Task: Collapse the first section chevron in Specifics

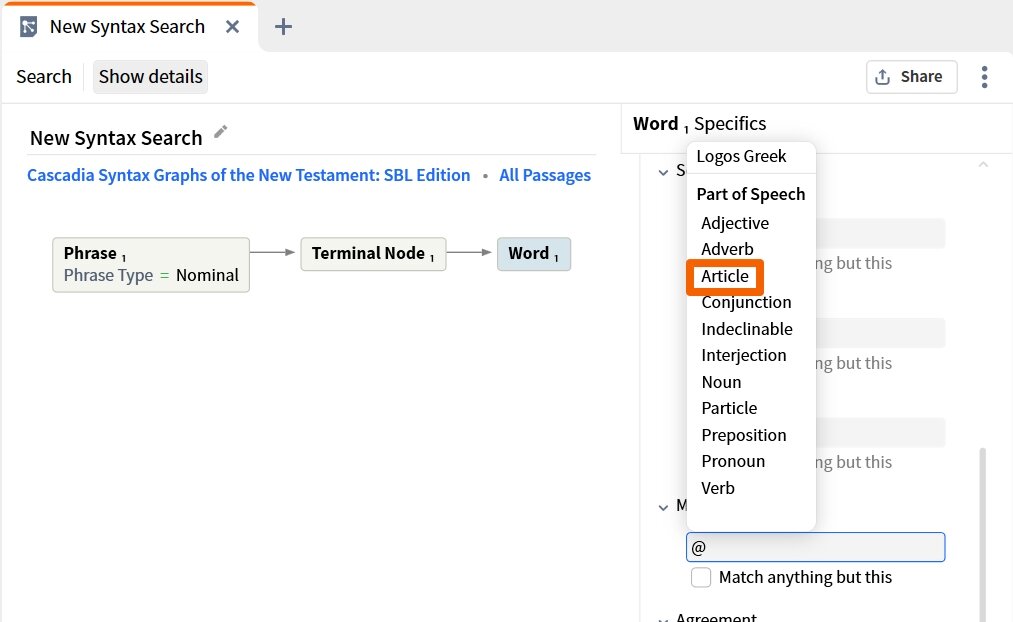Action: tap(663, 172)
